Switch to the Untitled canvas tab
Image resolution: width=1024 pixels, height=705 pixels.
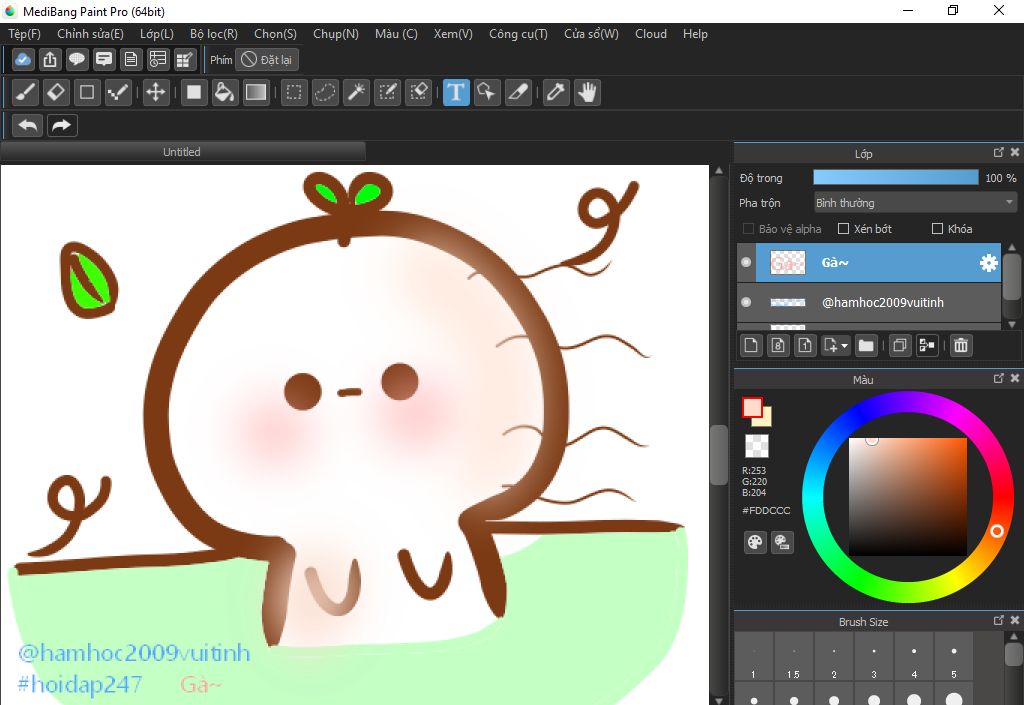182,152
